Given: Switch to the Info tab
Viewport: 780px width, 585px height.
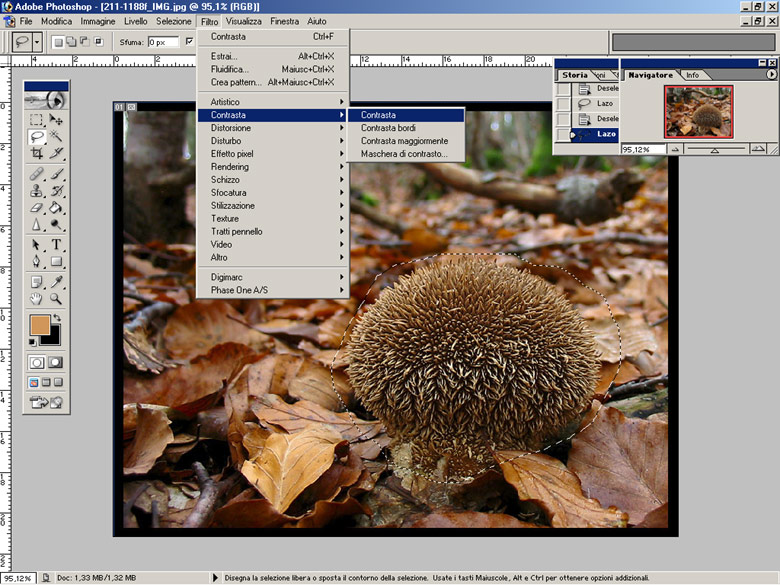Looking at the screenshot, I should click(x=692, y=75).
